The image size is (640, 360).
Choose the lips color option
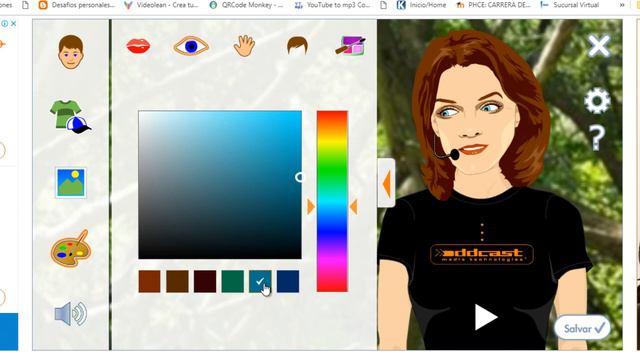tap(138, 46)
